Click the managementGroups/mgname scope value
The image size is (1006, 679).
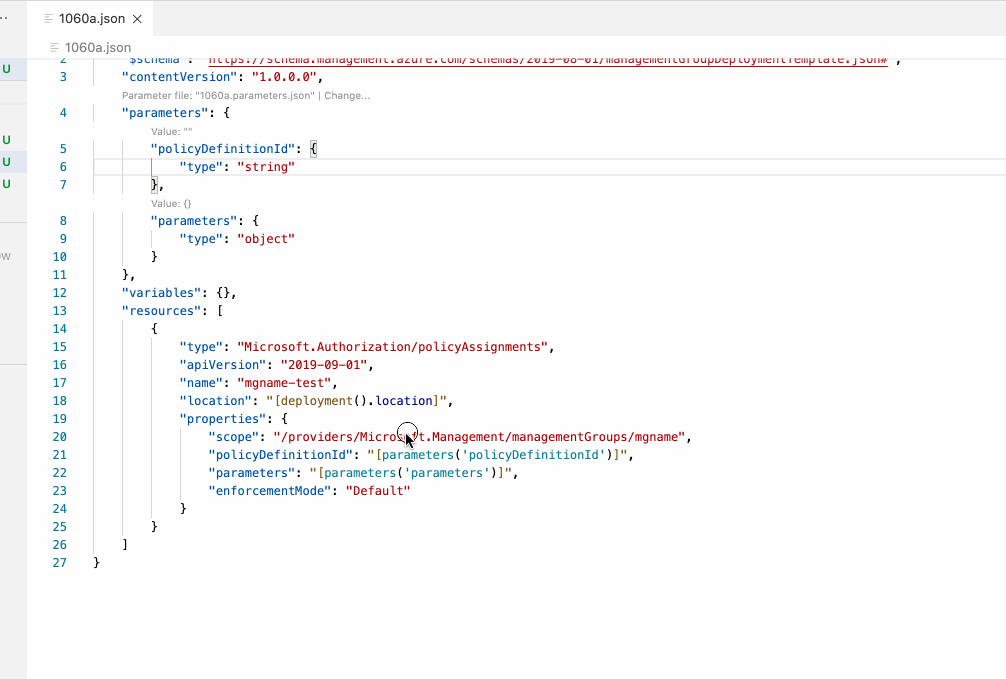coord(479,436)
